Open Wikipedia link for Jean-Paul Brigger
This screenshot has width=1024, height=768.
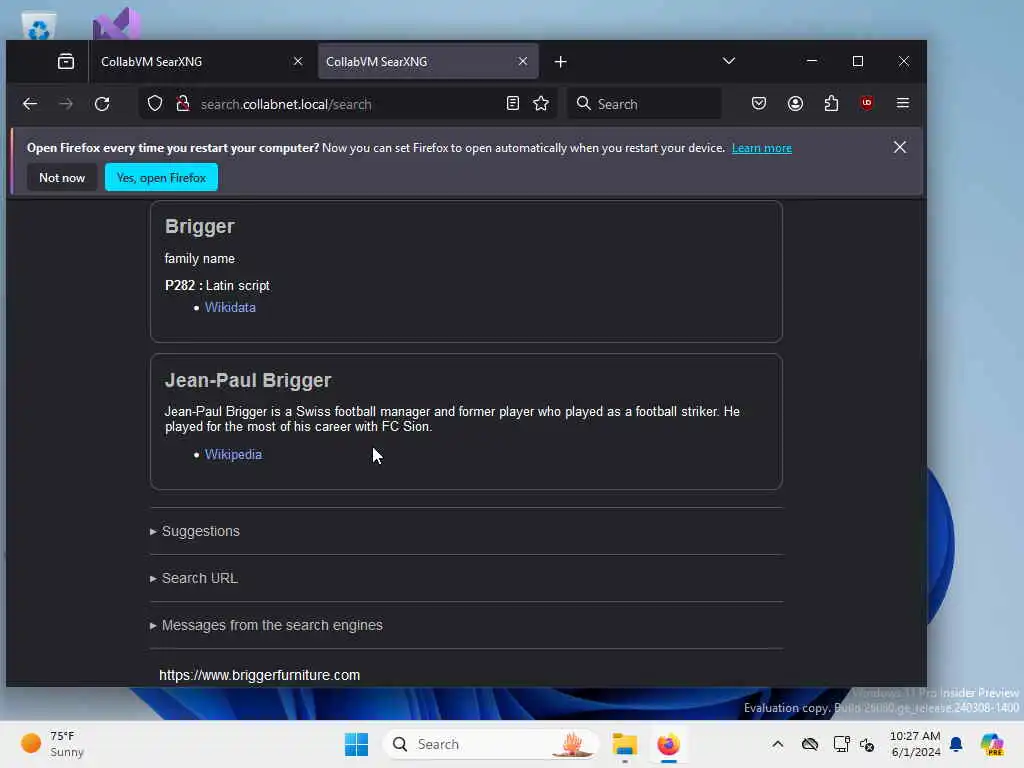(233, 455)
